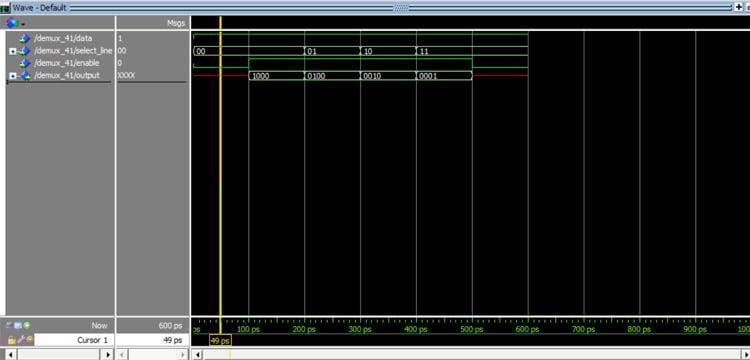The image size is (750, 360).
Task: Click the 700 ps mark on timeline
Action: click(x=584, y=329)
